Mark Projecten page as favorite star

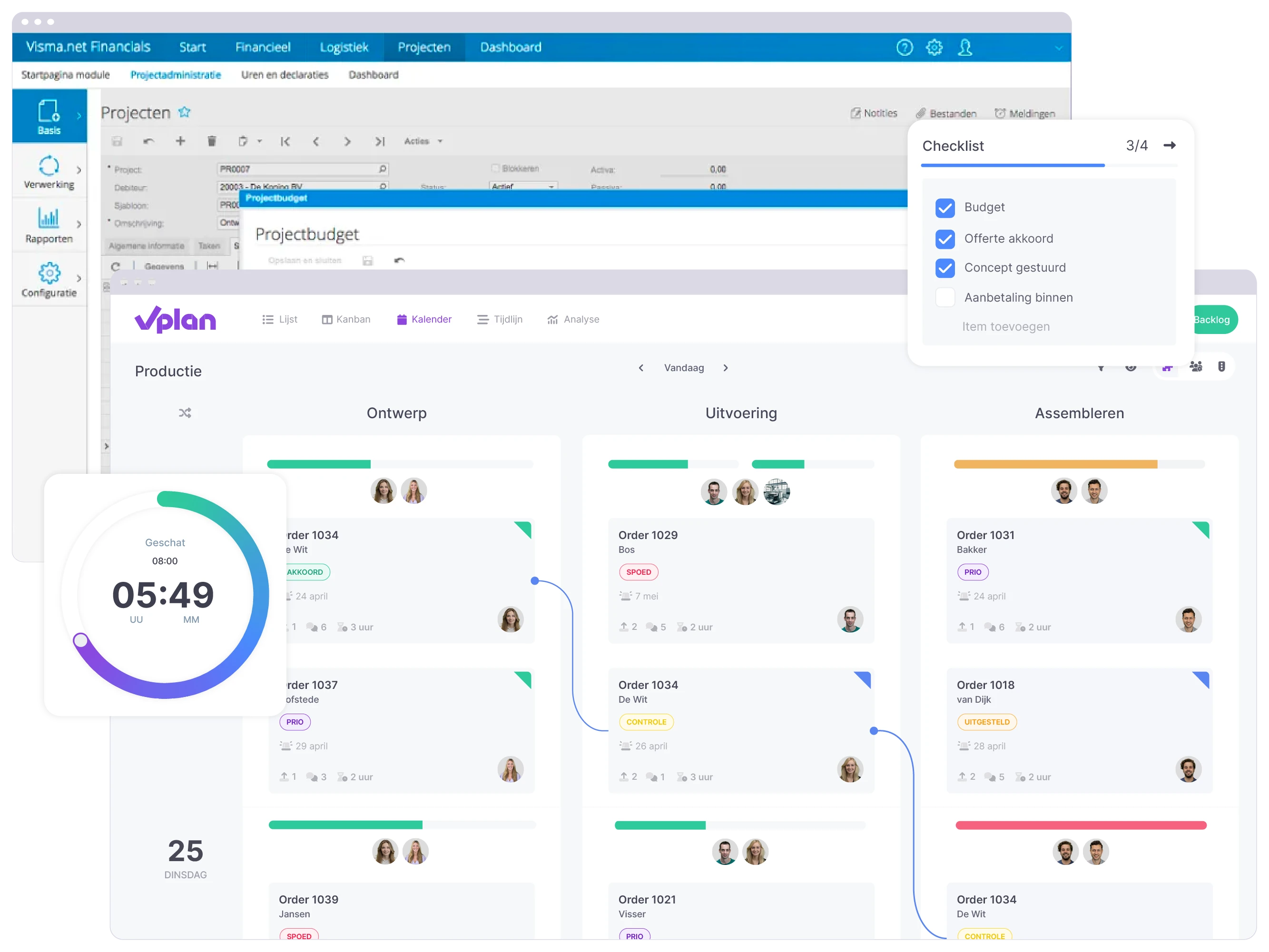click(x=184, y=112)
